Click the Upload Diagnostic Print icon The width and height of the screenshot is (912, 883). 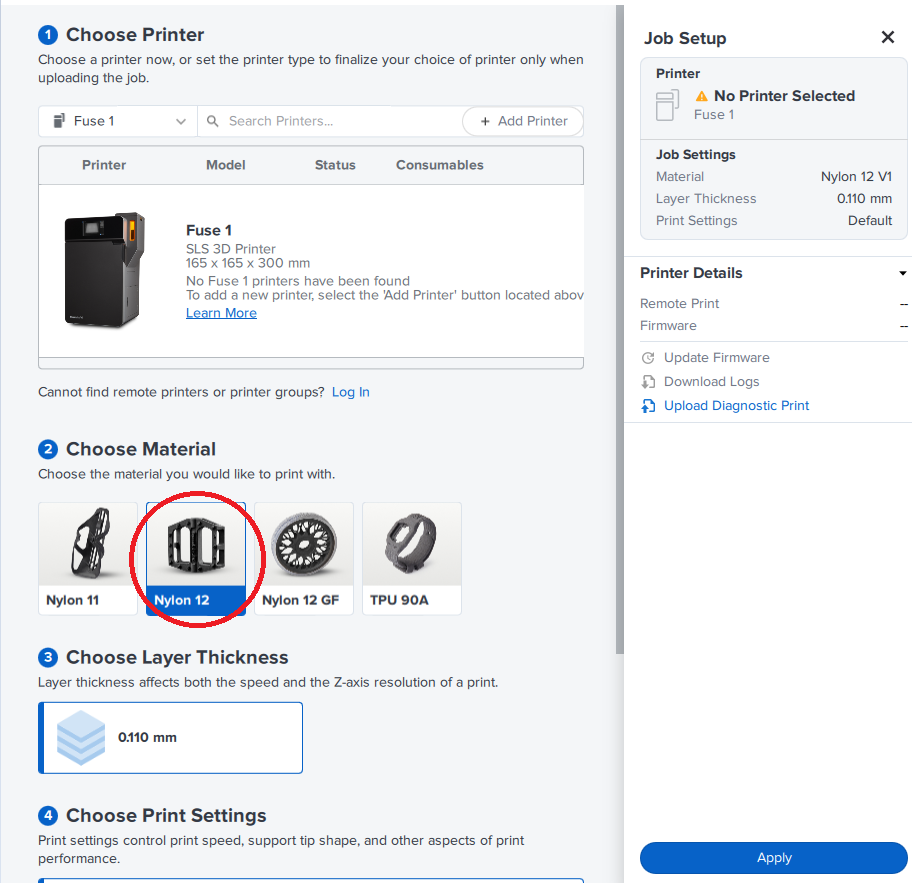(x=648, y=406)
